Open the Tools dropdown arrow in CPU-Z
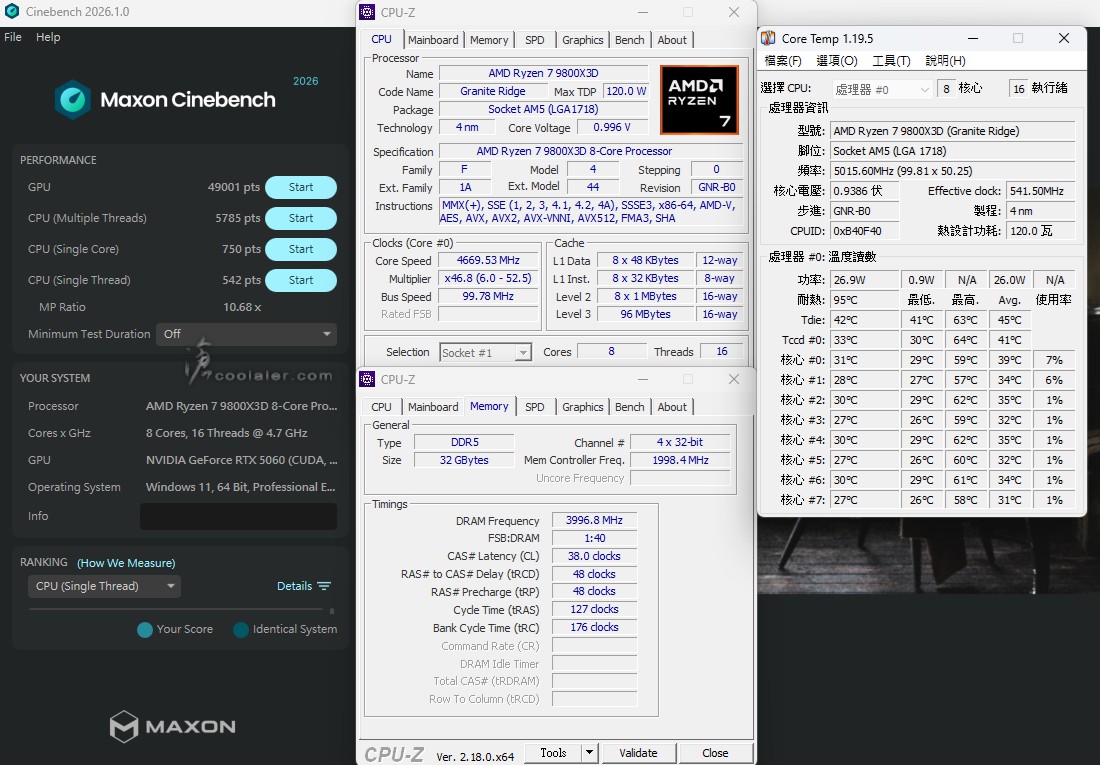Screen dimensions: 1100x765 coord(589,753)
